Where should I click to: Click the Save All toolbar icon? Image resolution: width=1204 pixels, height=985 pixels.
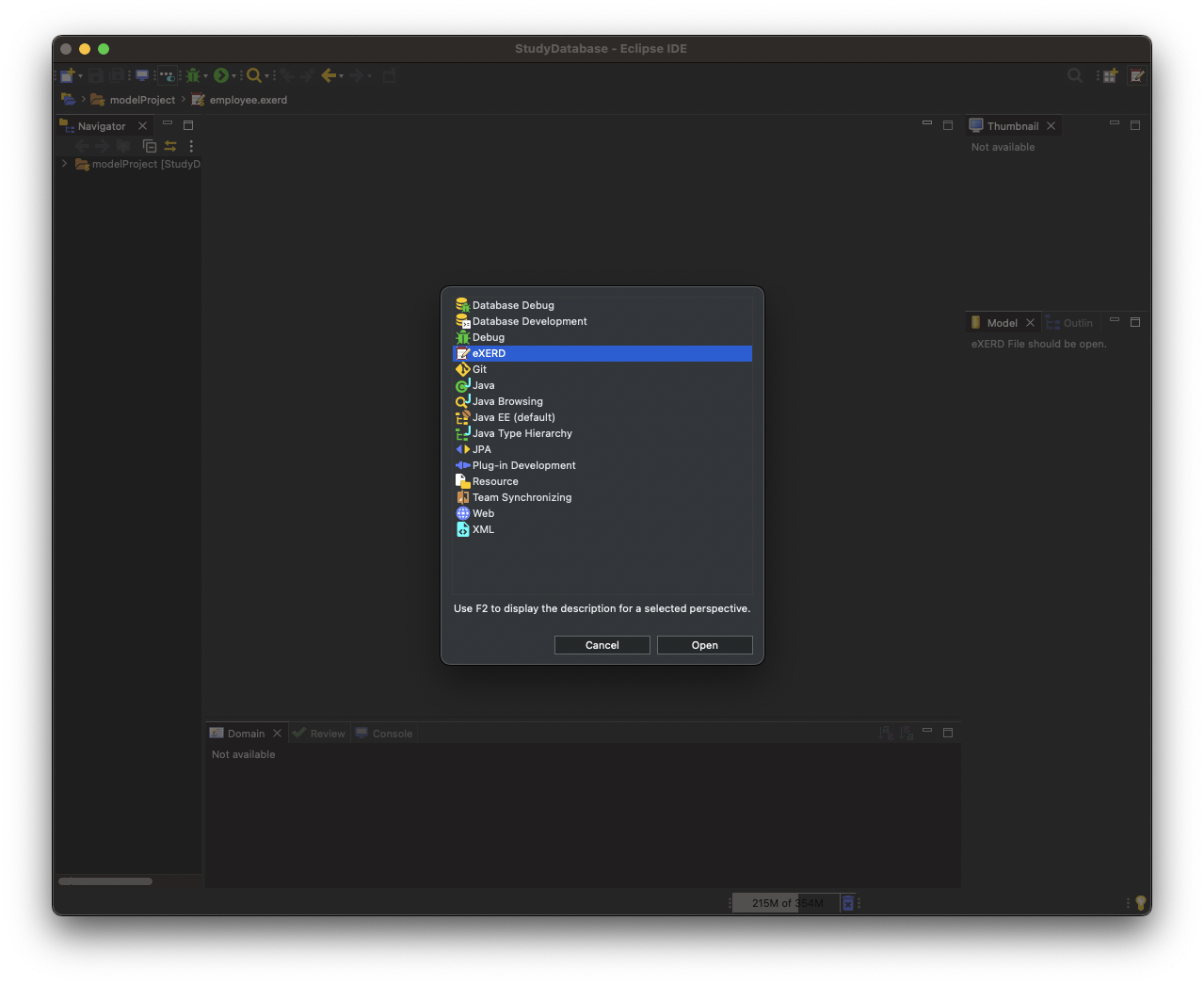(117, 75)
